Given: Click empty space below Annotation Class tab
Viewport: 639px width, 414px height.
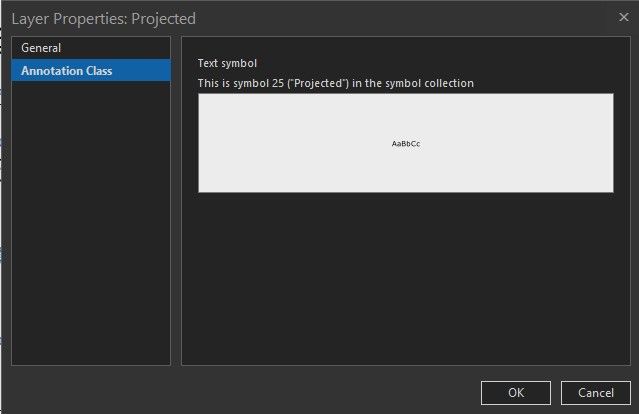Looking at the screenshot, I should [90, 220].
